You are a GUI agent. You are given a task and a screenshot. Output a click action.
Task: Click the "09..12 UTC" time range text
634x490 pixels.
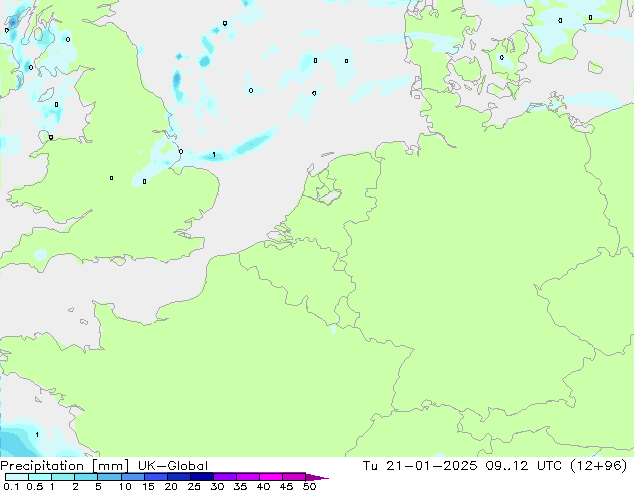pos(524,466)
